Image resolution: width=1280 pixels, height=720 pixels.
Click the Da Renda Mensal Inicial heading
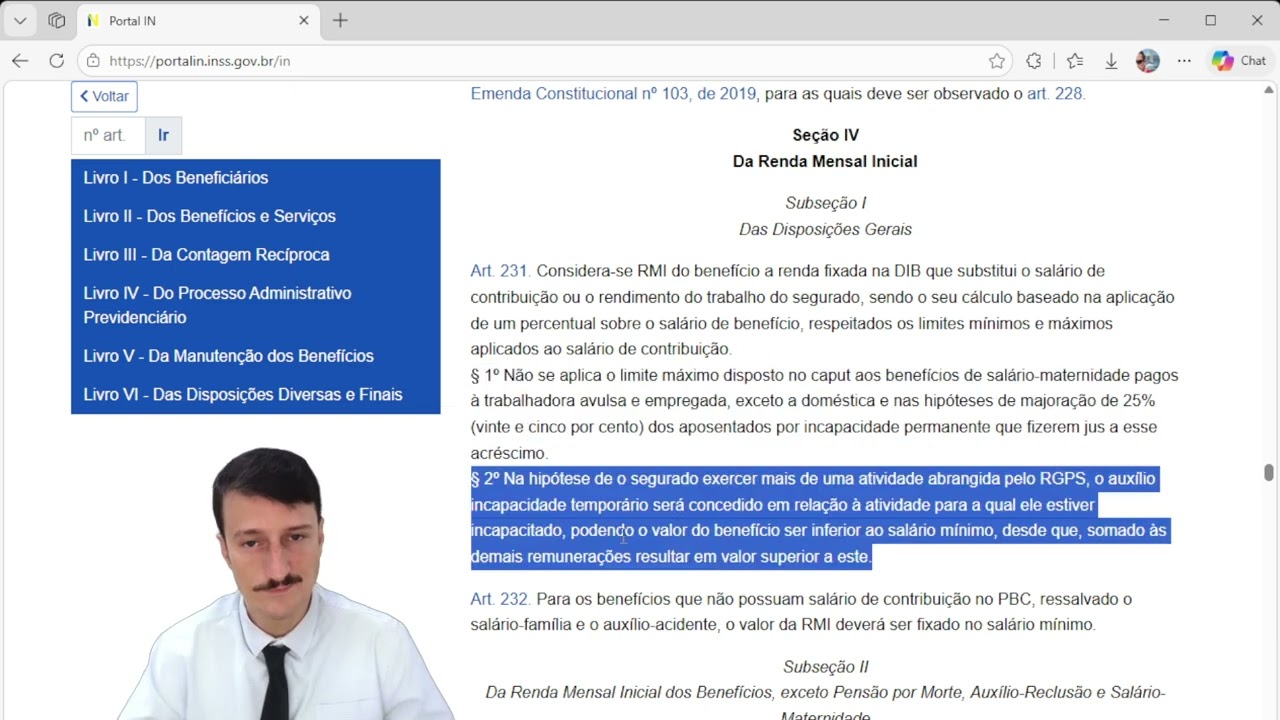tap(825, 161)
